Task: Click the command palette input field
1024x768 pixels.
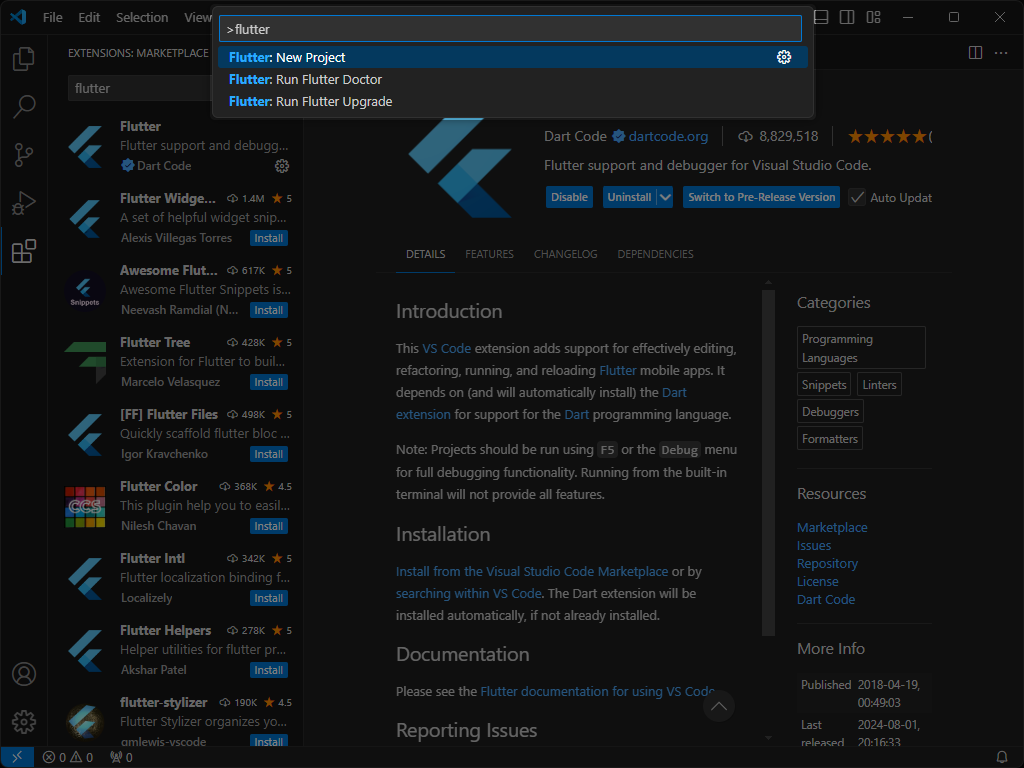Action: click(x=510, y=29)
